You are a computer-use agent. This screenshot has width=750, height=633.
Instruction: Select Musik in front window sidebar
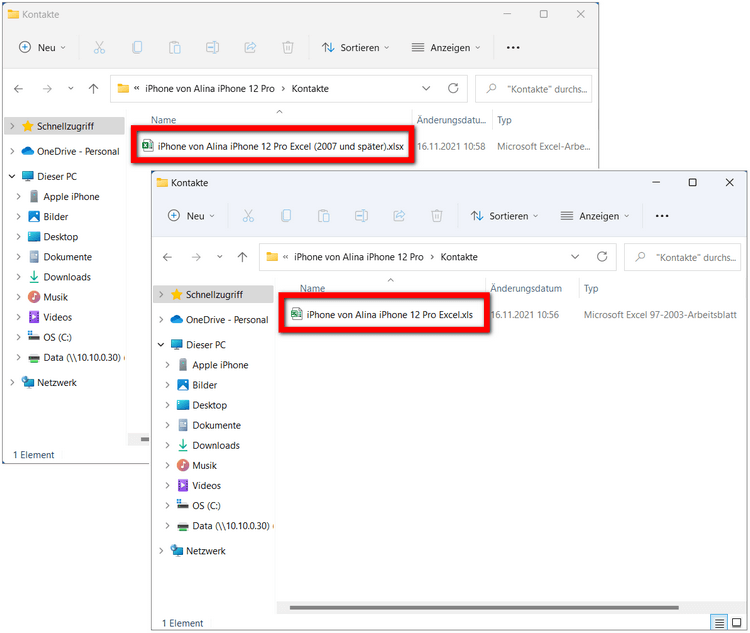[204, 466]
